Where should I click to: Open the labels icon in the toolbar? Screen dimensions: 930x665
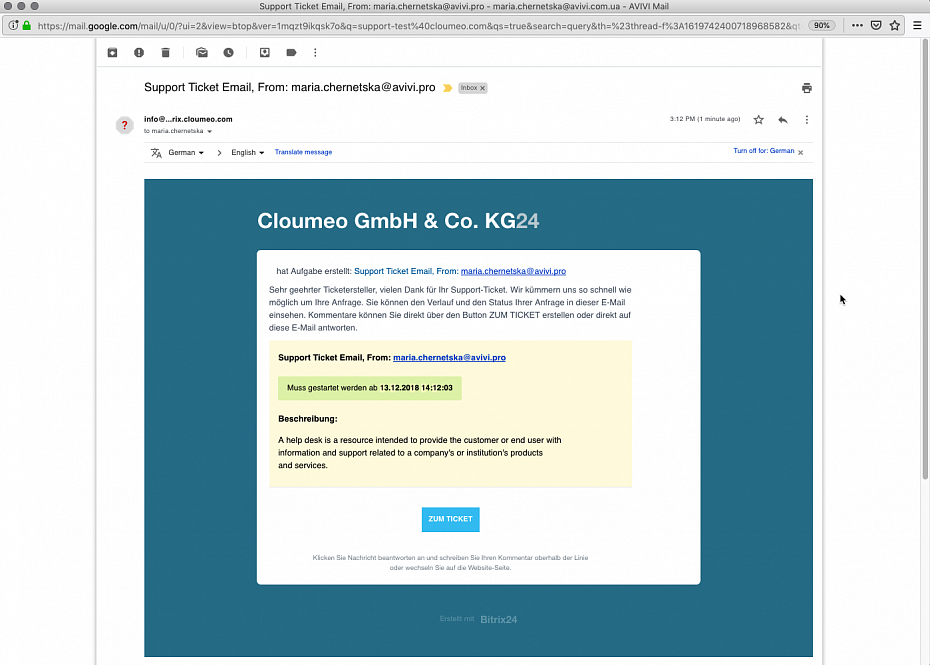[291, 53]
